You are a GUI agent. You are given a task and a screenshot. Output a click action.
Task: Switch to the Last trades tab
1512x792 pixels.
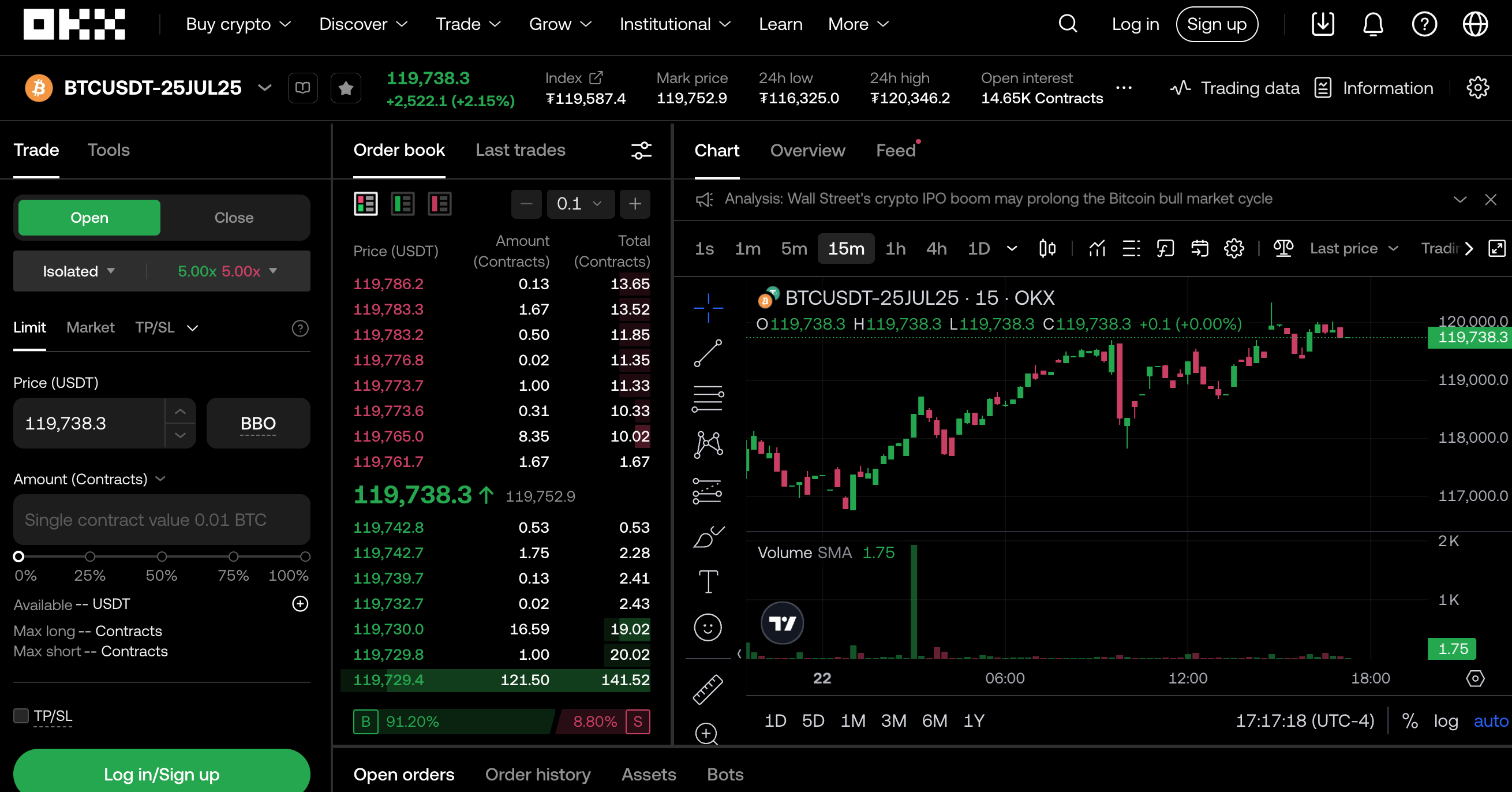tap(520, 150)
